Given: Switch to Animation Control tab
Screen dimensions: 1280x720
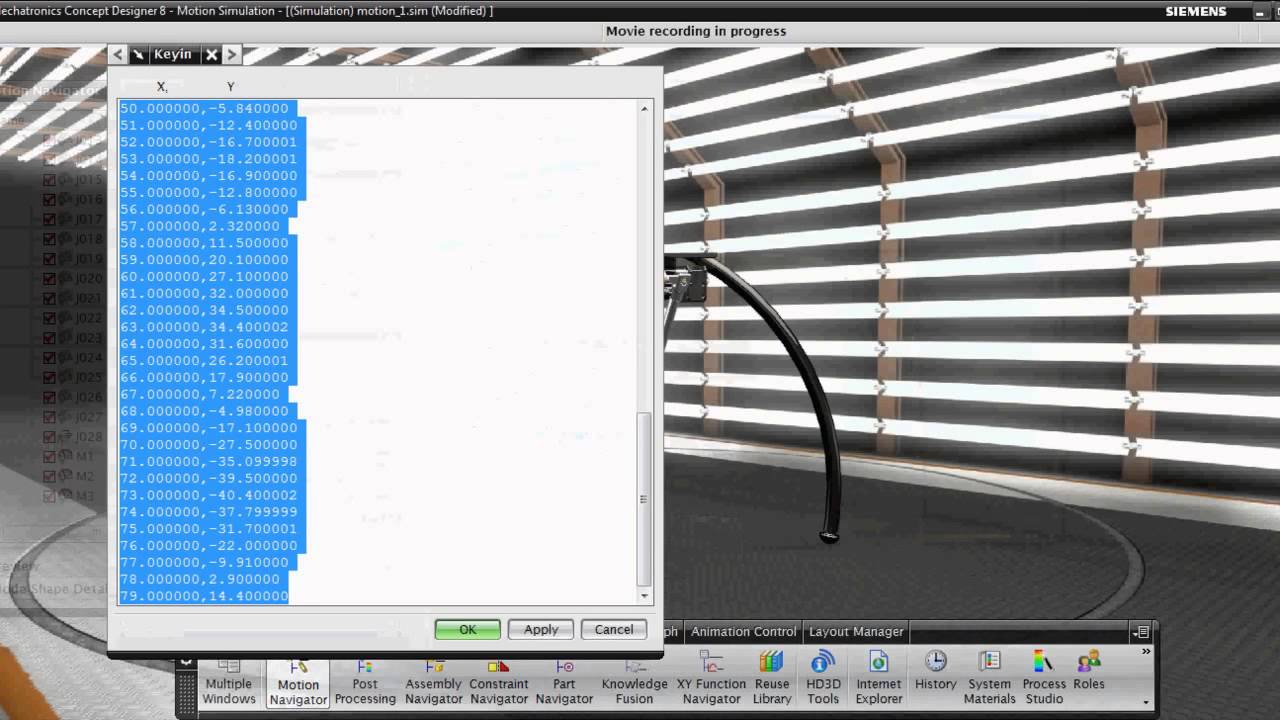Looking at the screenshot, I should click(743, 631).
